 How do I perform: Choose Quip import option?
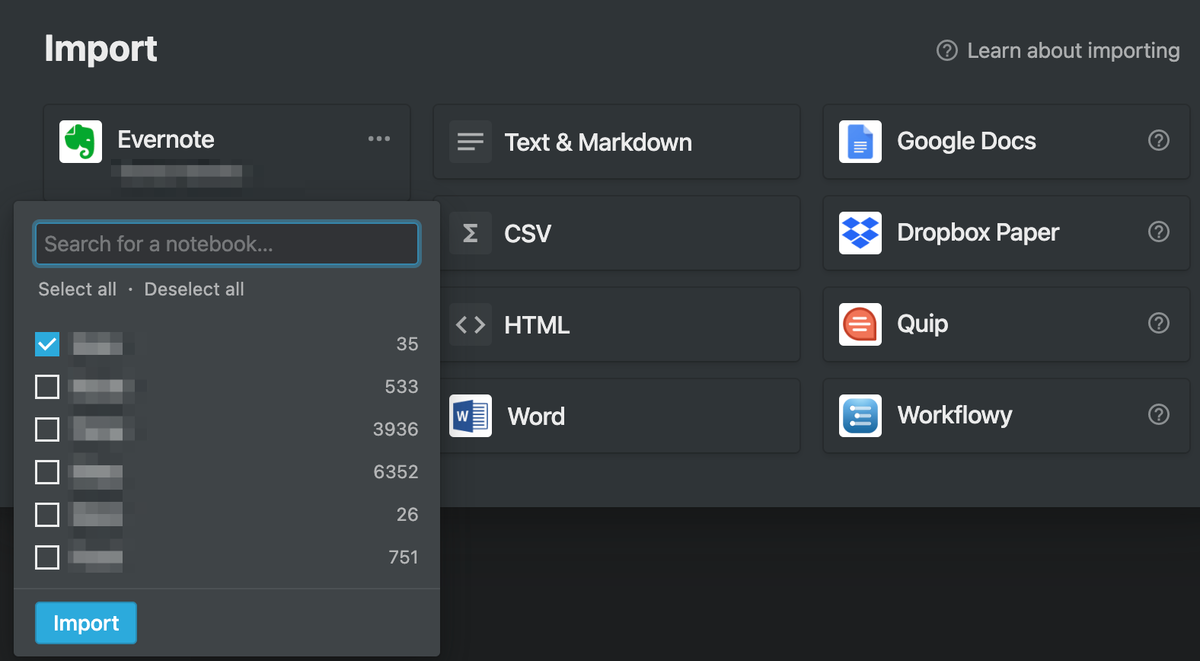point(1008,325)
